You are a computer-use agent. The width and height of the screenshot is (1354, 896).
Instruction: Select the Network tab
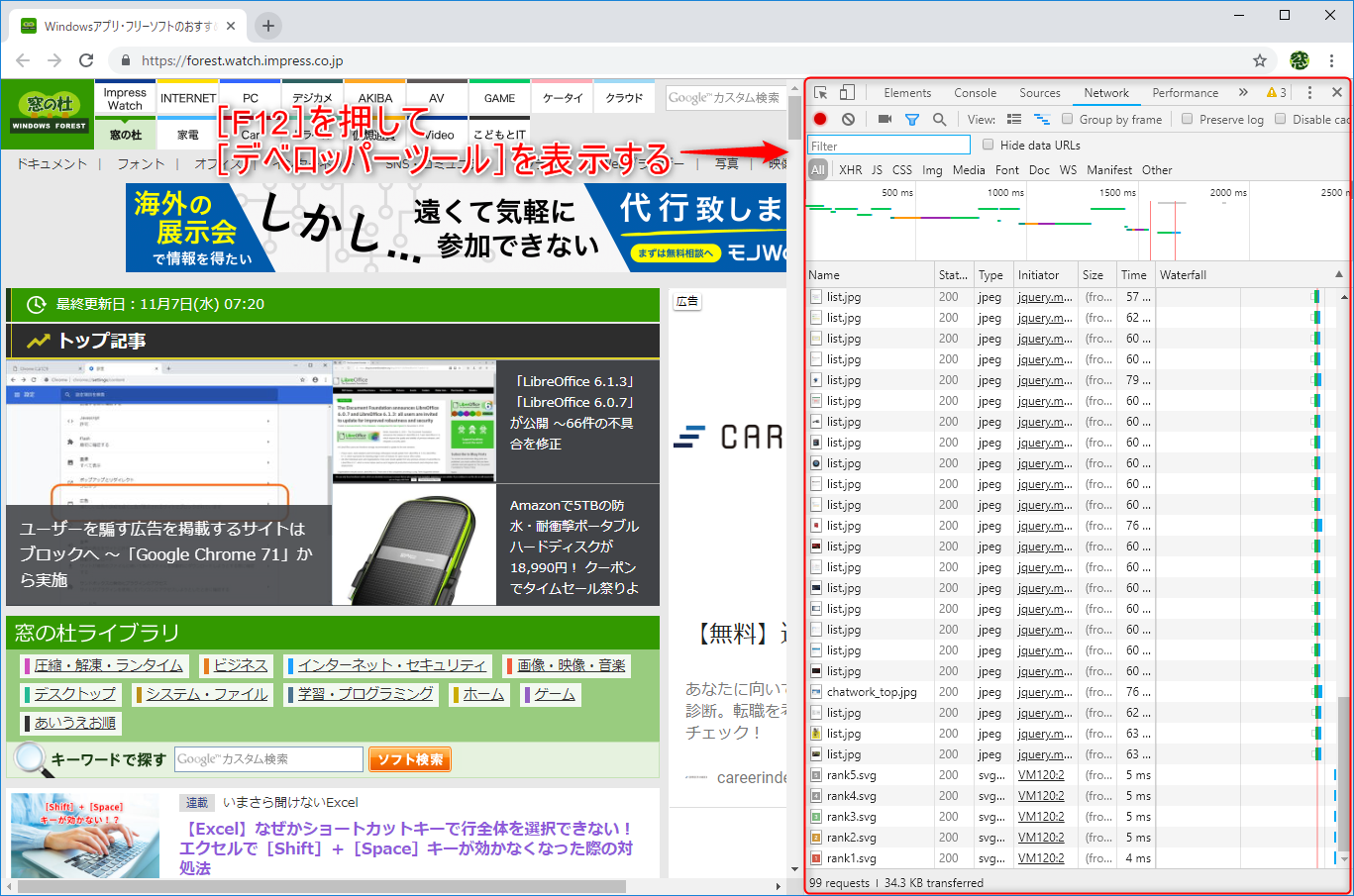1106,92
